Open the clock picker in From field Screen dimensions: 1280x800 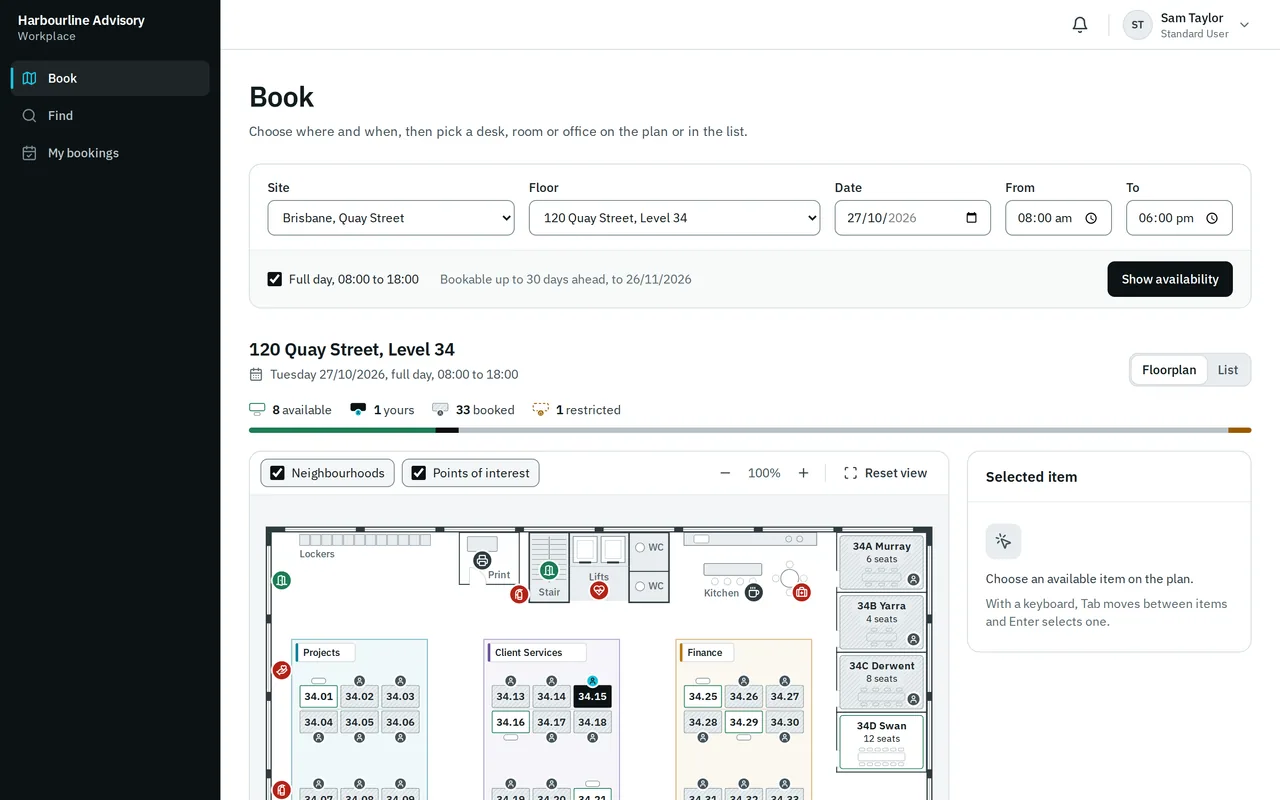[x=1091, y=218]
